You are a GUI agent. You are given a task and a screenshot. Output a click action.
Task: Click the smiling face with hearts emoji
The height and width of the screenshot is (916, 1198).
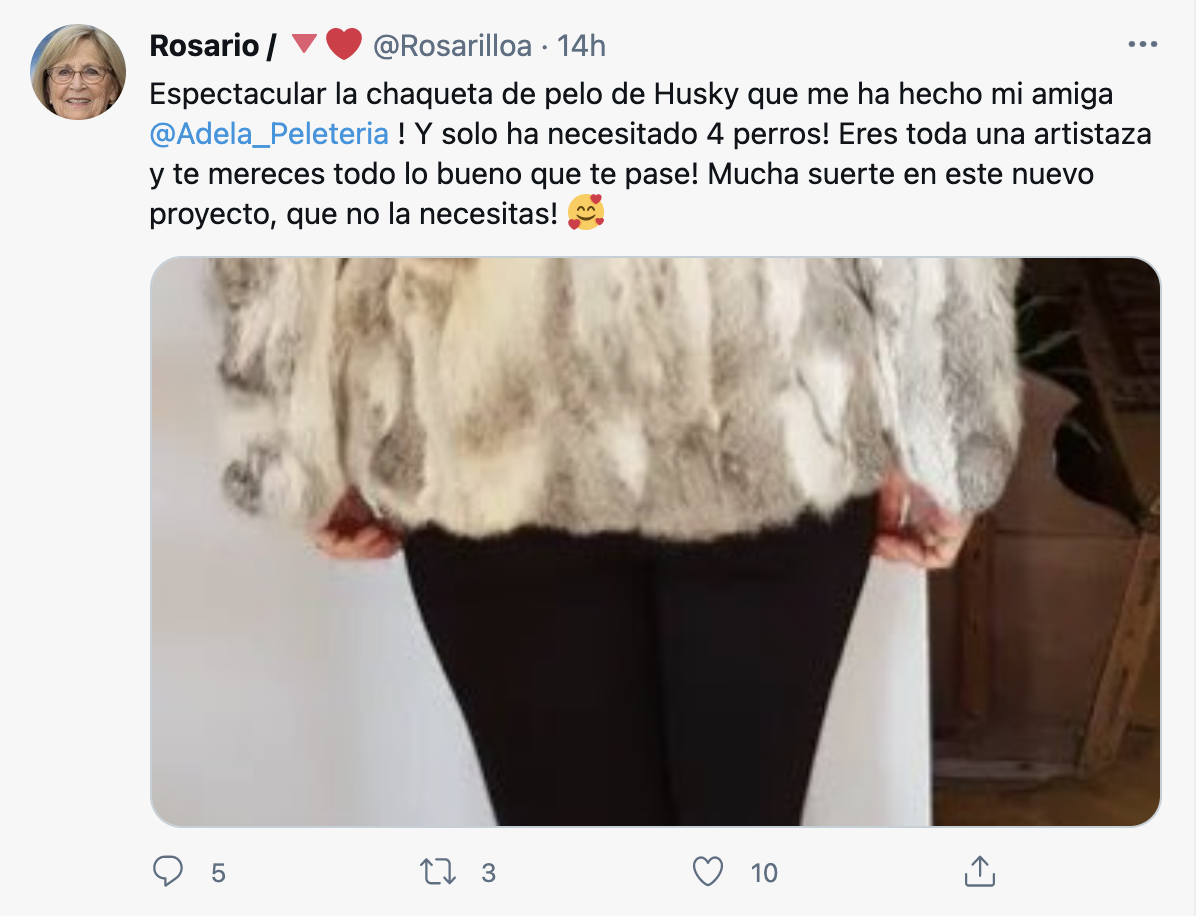coord(586,212)
